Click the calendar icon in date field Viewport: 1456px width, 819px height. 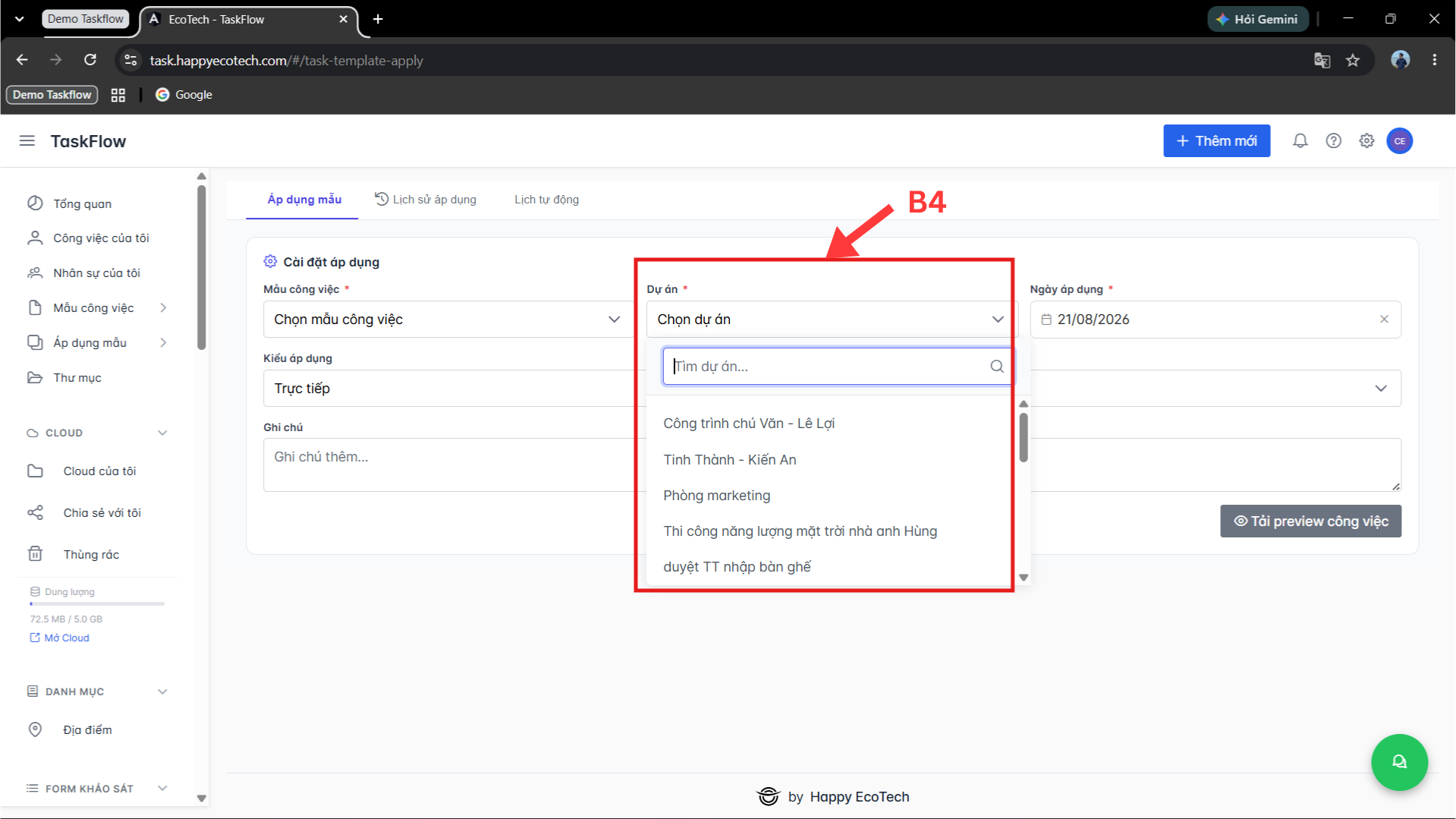[1046, 320]
